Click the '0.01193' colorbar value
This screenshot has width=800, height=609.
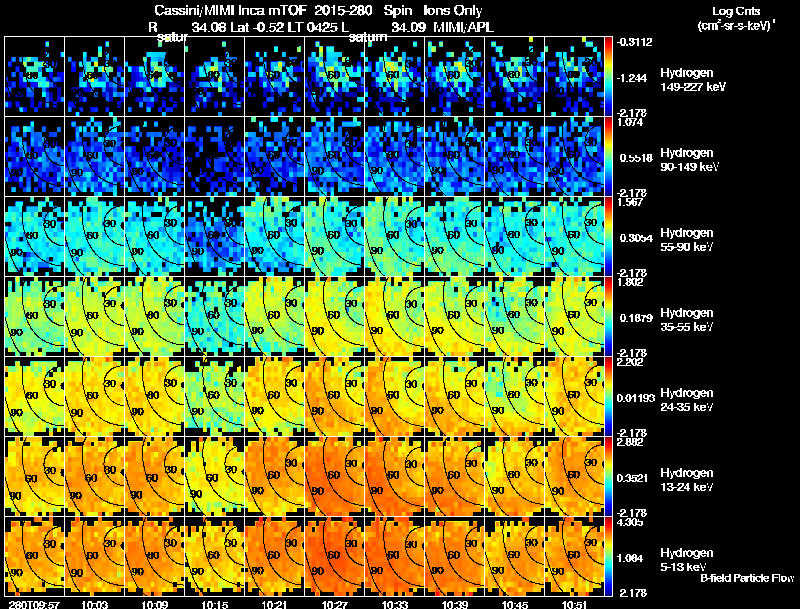(x=636, y=398)
